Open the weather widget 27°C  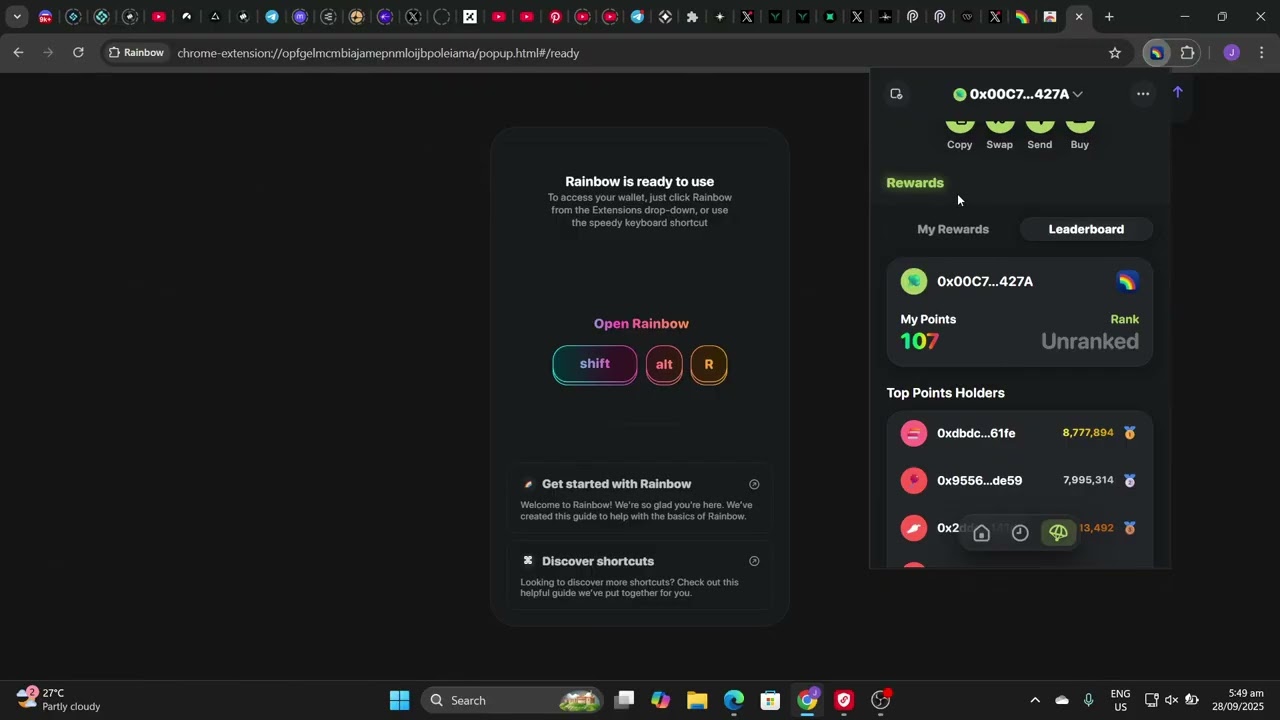click(59, 700)
